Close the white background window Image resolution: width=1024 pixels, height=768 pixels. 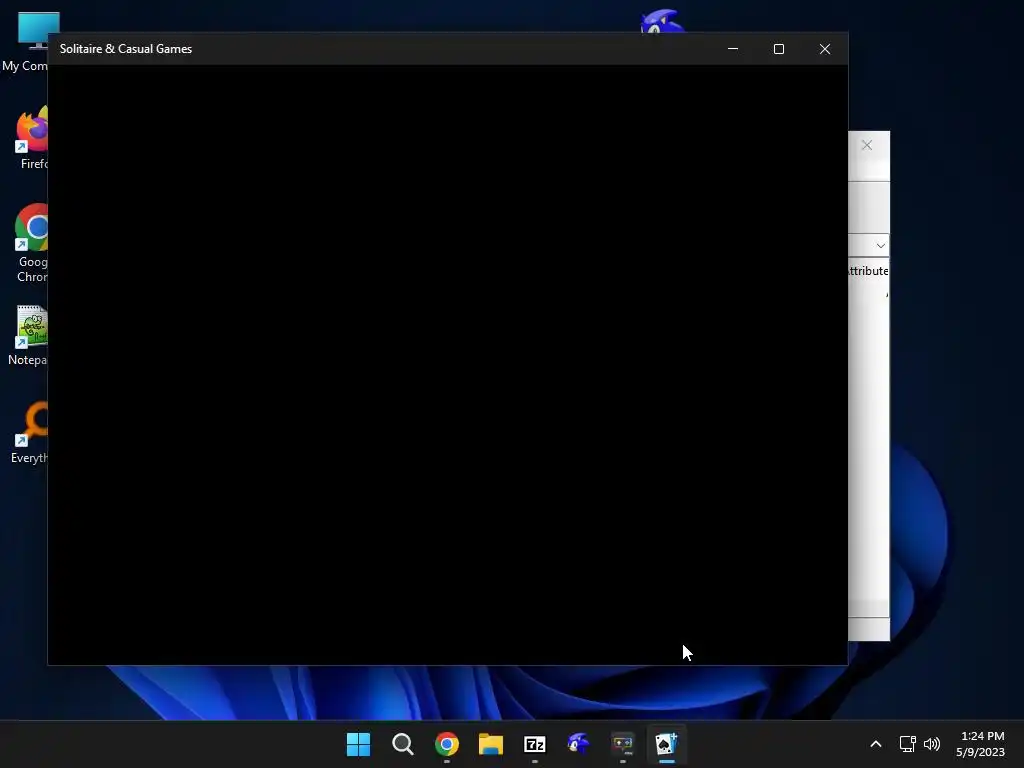[867, 145]
